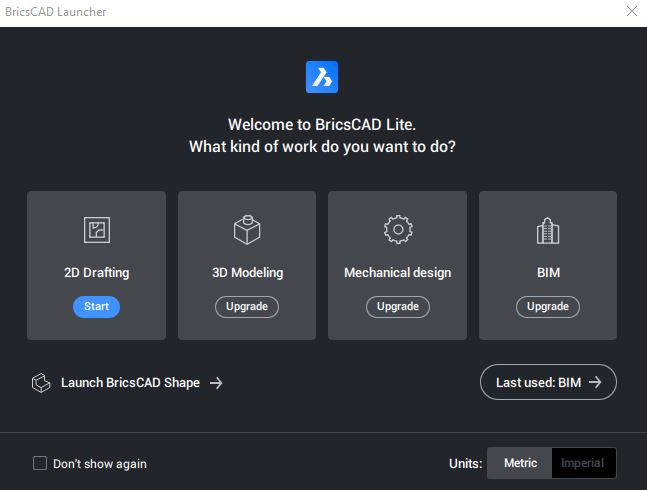
Task: Click 'What kind of work' prompt text
Action: 322,146
